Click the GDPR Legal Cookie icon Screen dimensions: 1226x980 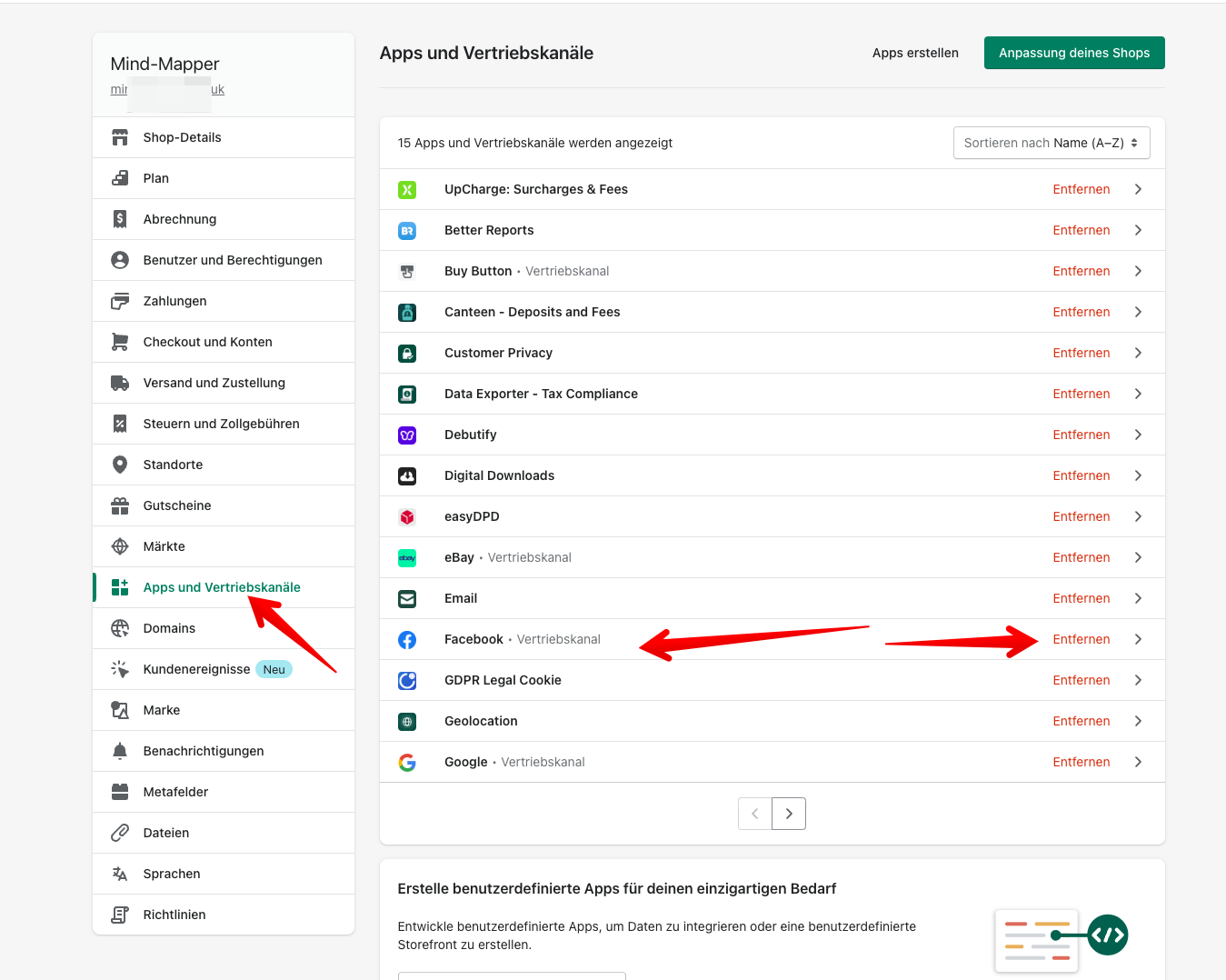click(x=407, y=681)
